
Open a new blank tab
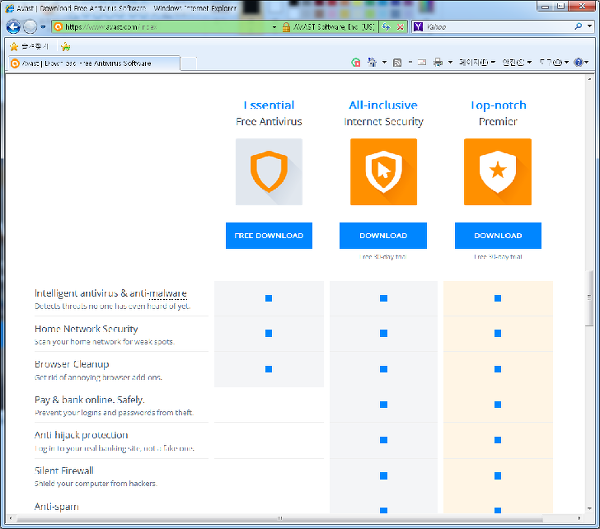(x=188, y=64)
